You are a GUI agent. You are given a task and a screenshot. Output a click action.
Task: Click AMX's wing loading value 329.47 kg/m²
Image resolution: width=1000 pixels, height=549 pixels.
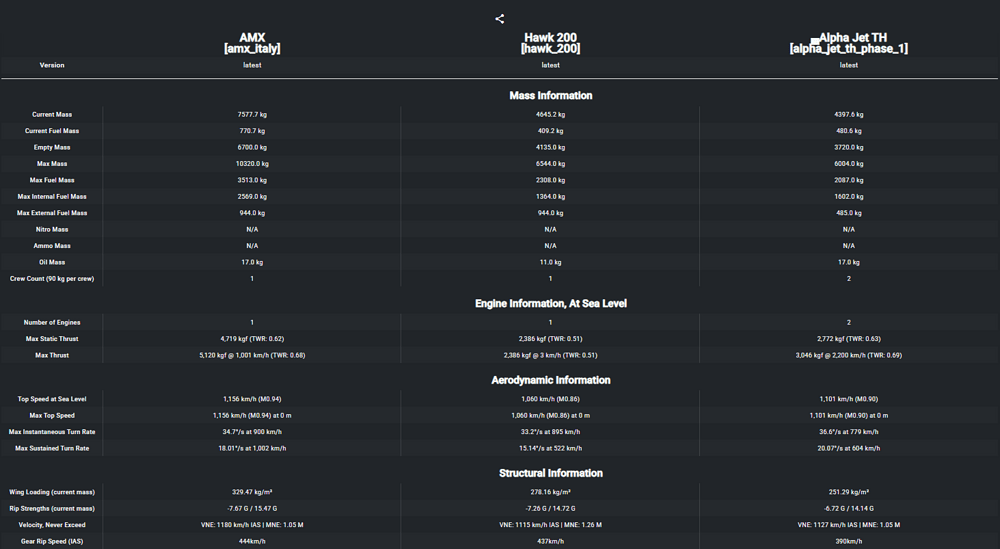click(252, 492)
